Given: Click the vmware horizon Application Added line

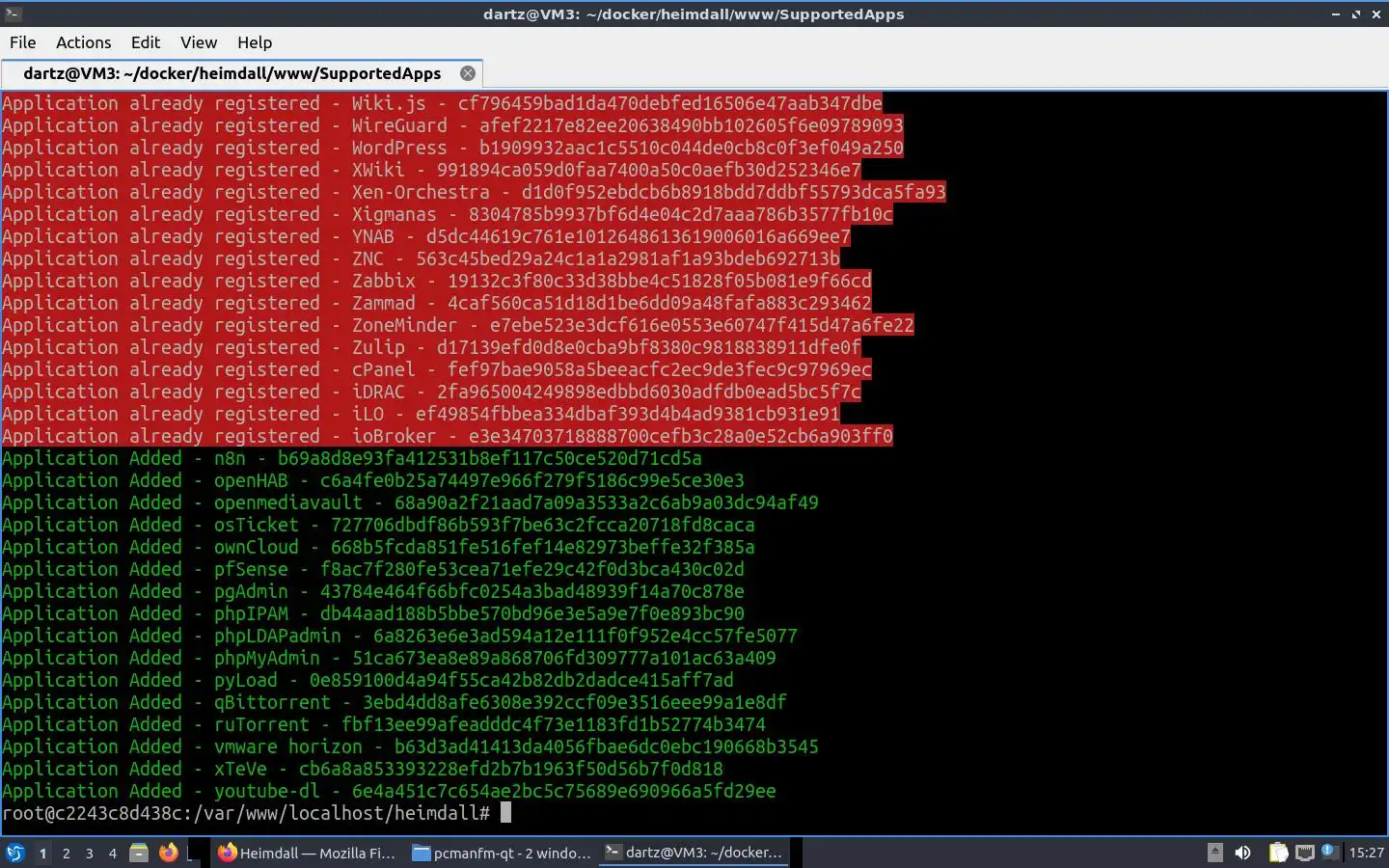Looking at the screenshot, I should point(410,746).
